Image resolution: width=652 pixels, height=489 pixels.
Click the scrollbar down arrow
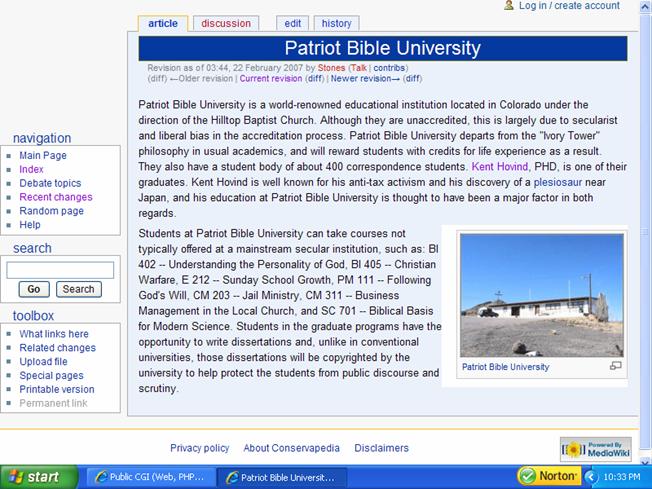tap(645, 460)
